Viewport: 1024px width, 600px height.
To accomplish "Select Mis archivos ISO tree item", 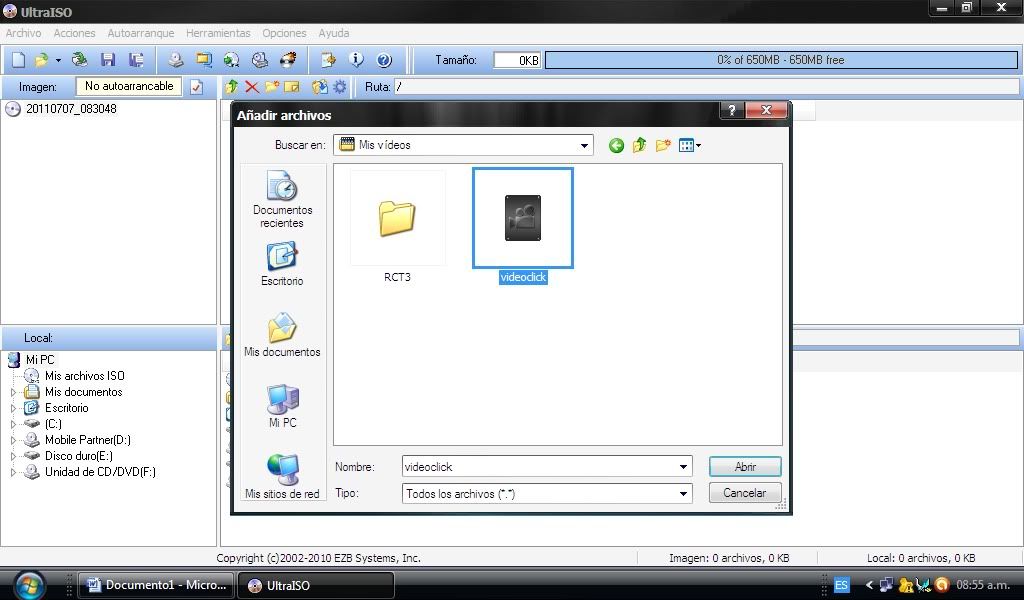I will pos(84,376).
